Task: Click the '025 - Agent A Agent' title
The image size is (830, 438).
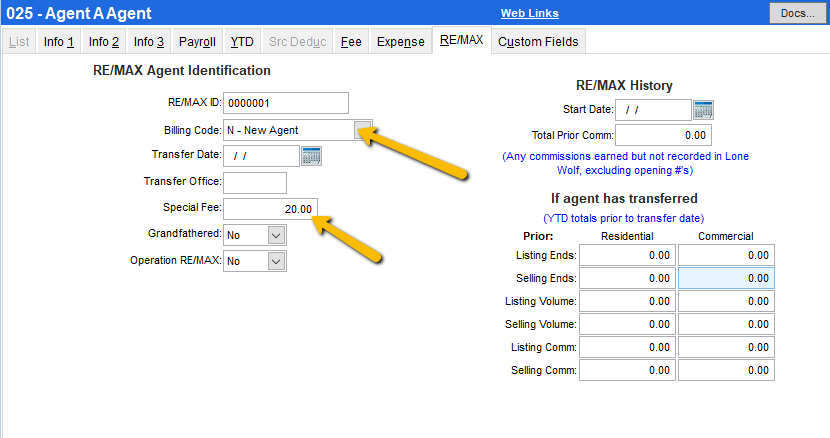Action: tap(79, 13)
